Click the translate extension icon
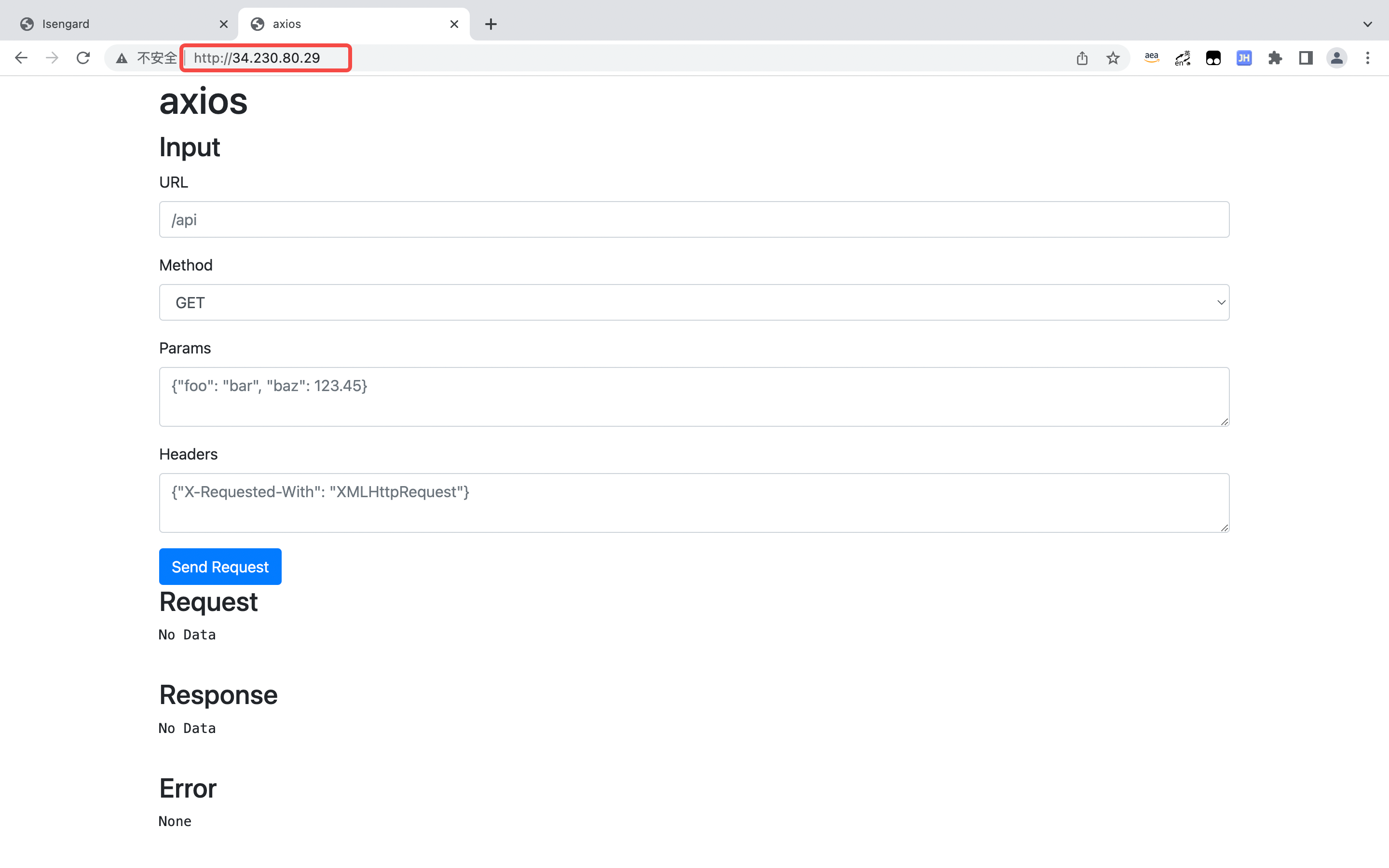 tap(1183, 58)
